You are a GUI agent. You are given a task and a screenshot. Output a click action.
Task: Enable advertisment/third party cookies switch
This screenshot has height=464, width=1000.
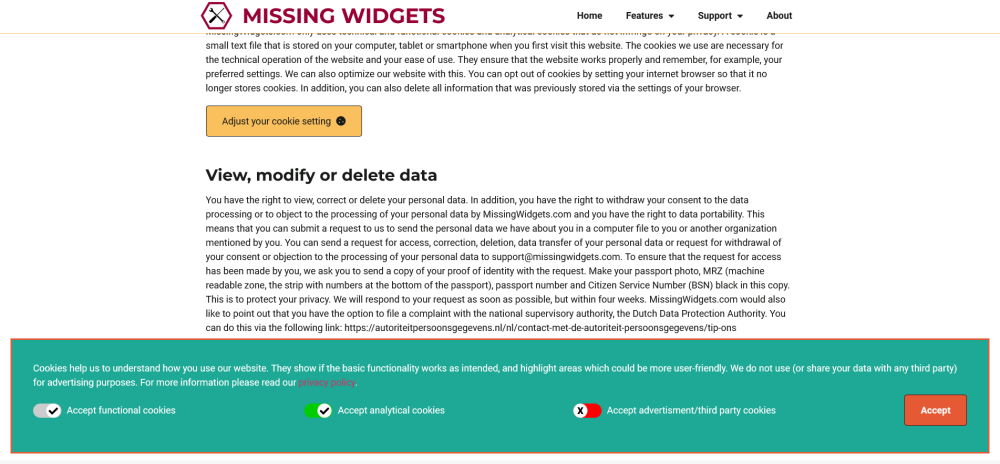click(587, 410)
